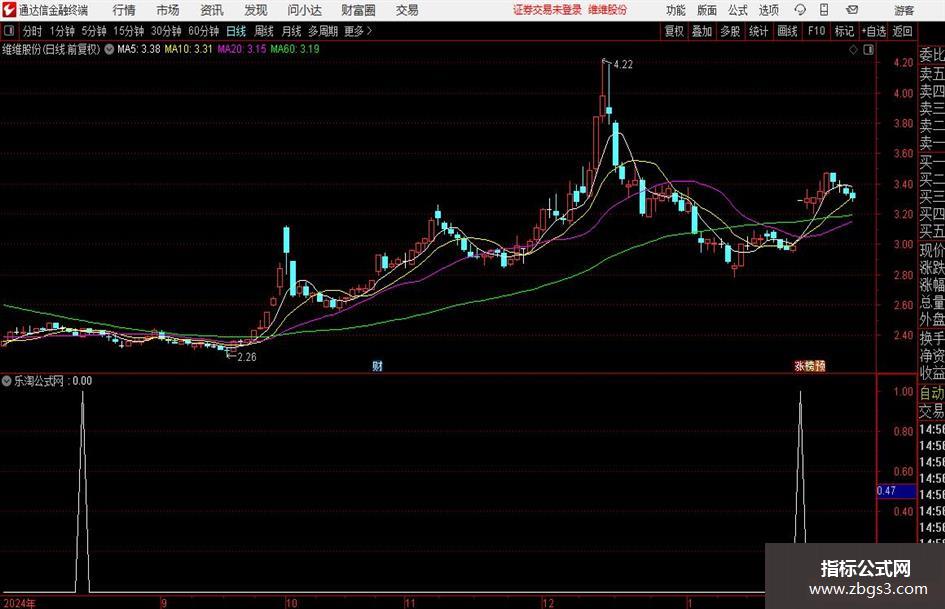Switch to 月线 monthly period
945x609 pixels.
[292, 31]
